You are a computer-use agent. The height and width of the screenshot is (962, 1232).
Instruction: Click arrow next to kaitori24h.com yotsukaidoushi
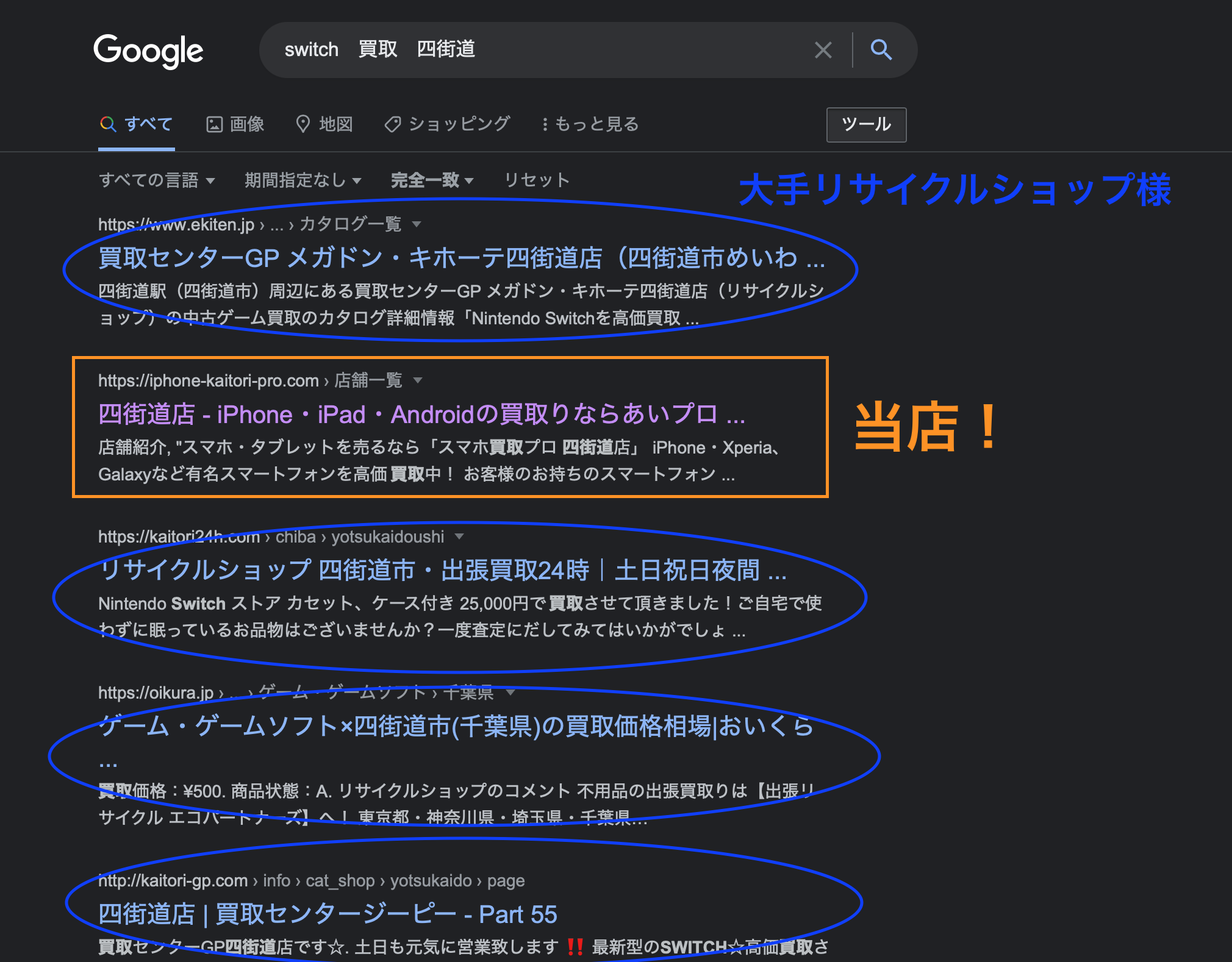tap(459, 536)
